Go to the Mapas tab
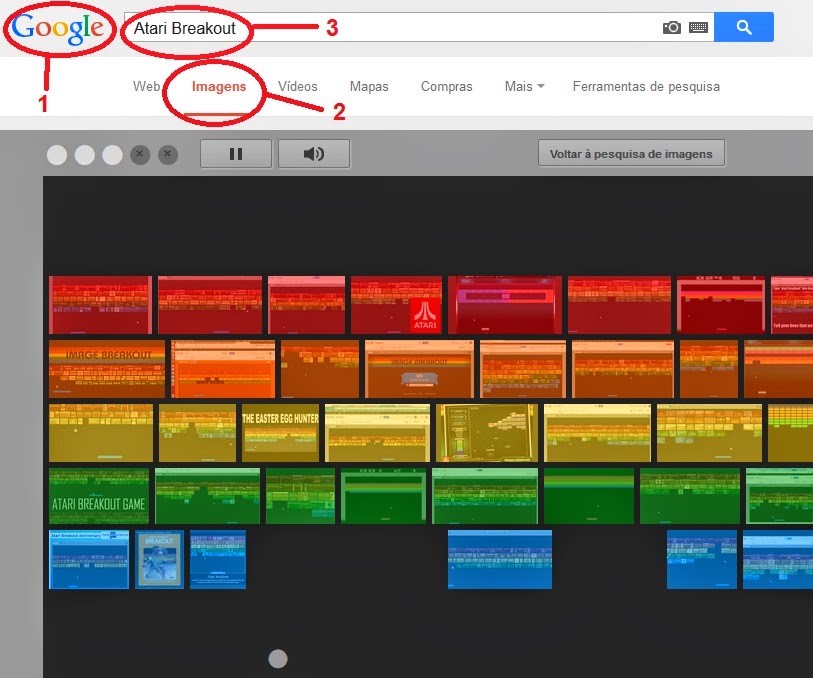813x678 pixels. pyautogui.click(x=369, y=87)
